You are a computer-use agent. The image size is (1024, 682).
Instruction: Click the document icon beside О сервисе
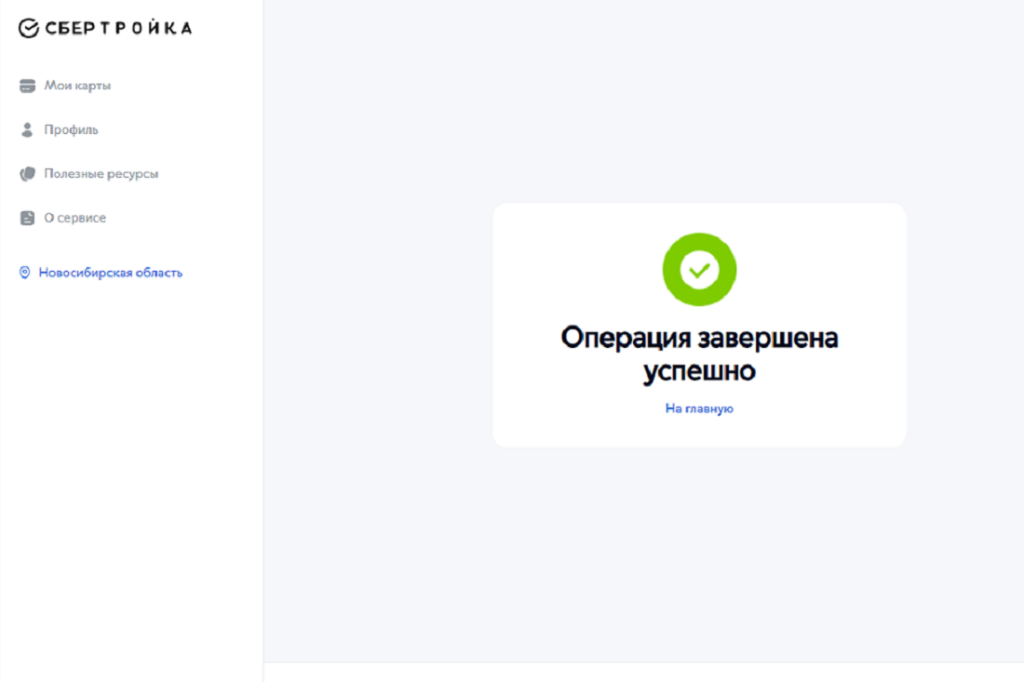(x=27, y=218)
